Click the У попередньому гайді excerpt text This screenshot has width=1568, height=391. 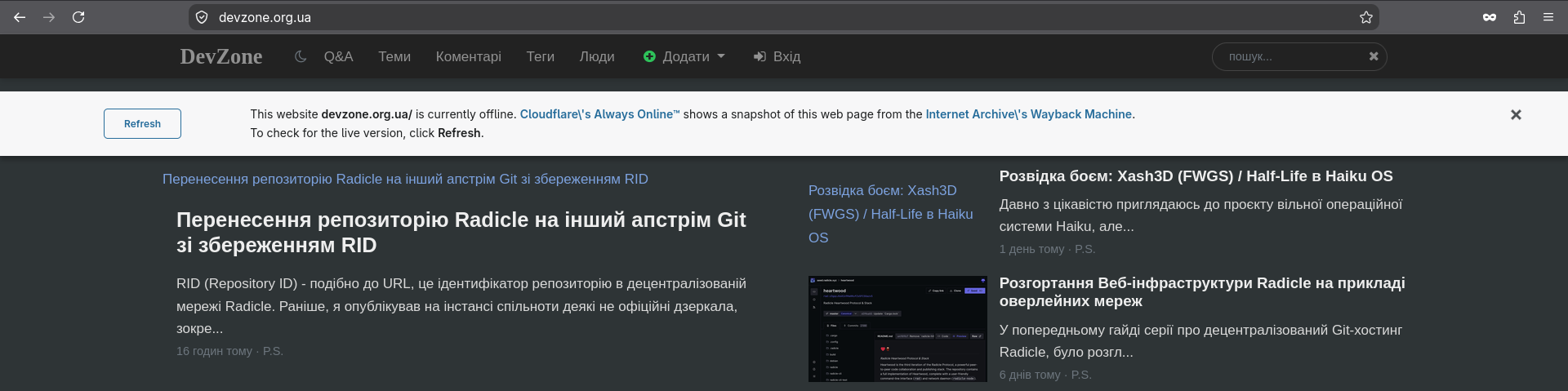pos(1200,341)
